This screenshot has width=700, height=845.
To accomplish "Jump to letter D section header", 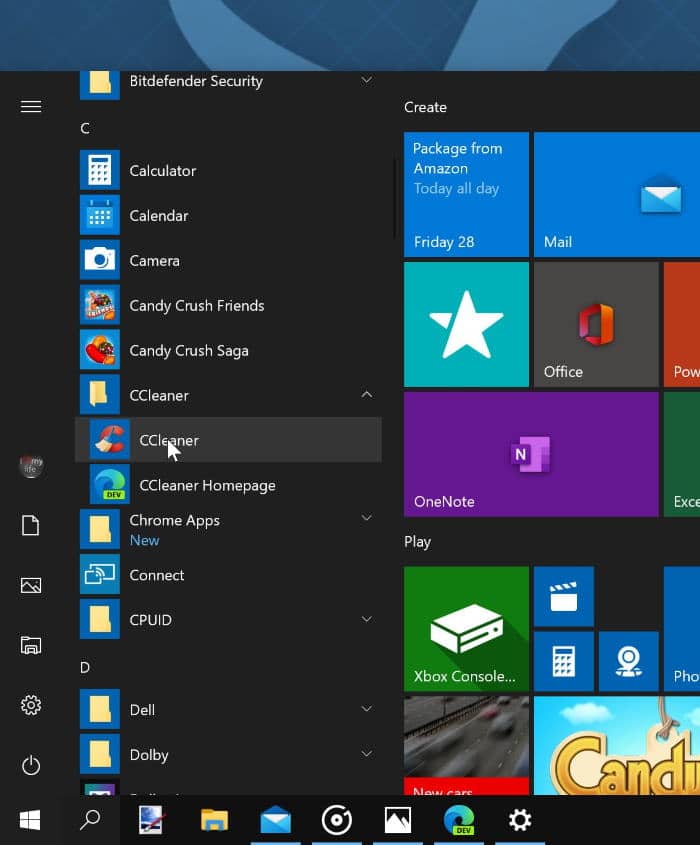I will click(85, 668).
